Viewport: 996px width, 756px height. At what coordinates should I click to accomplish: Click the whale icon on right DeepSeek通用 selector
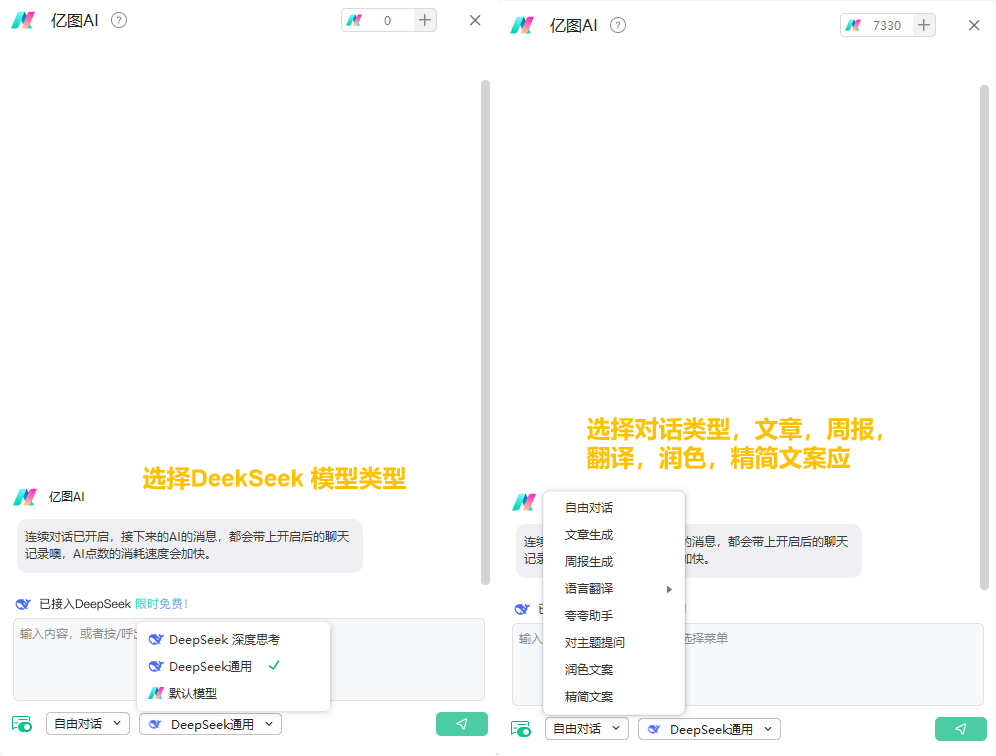[x=652, y=728]
